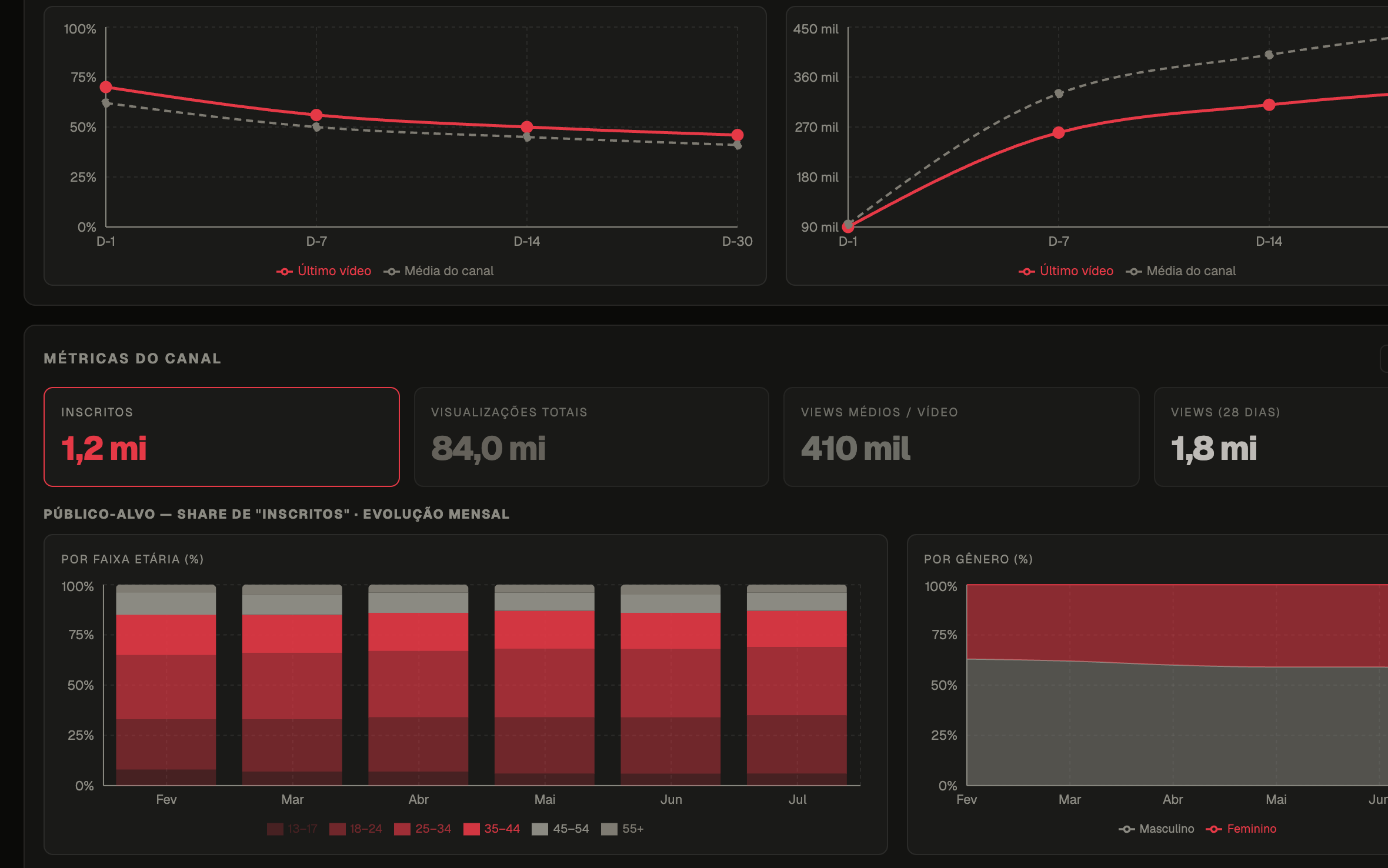Click the 'POR GÊNERO (%)' chart title
The image size is (1388, 868).
tap(978, 559)
